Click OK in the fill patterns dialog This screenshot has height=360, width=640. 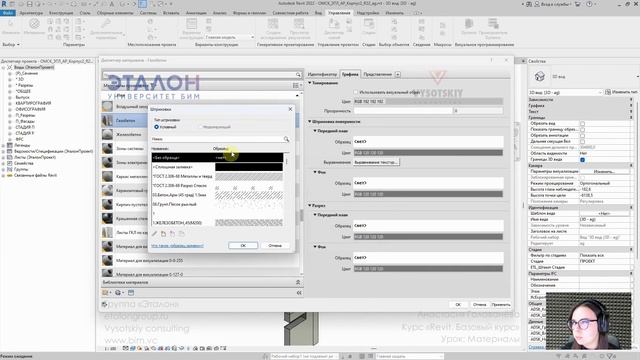pyautogui.click(x=243, y=245)
